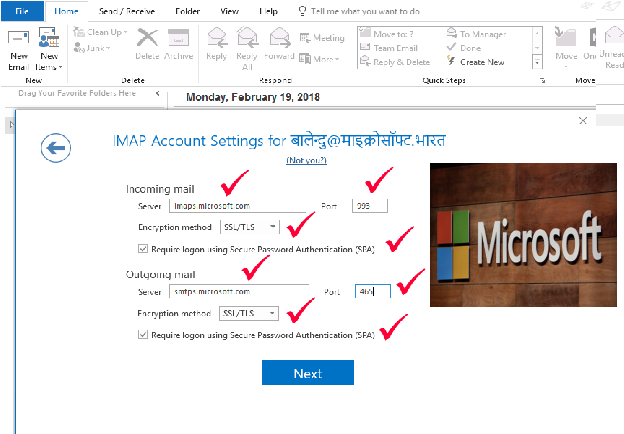Open the New Items menu

pos(49,49)
